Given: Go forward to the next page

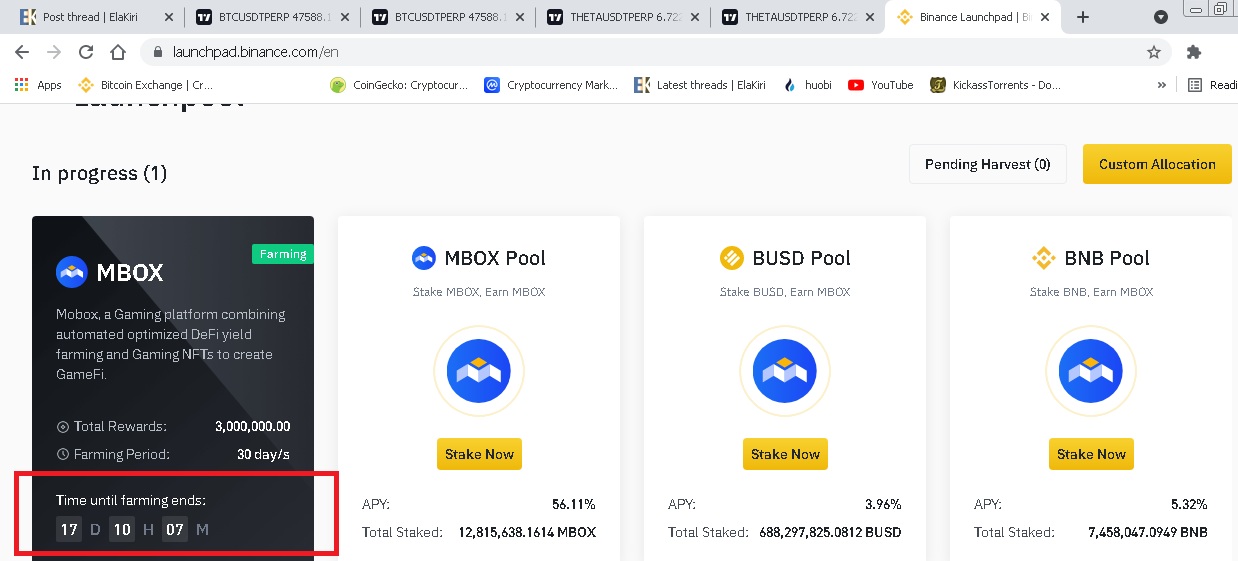Looking at the screenshot, I should tap(54, 52).
